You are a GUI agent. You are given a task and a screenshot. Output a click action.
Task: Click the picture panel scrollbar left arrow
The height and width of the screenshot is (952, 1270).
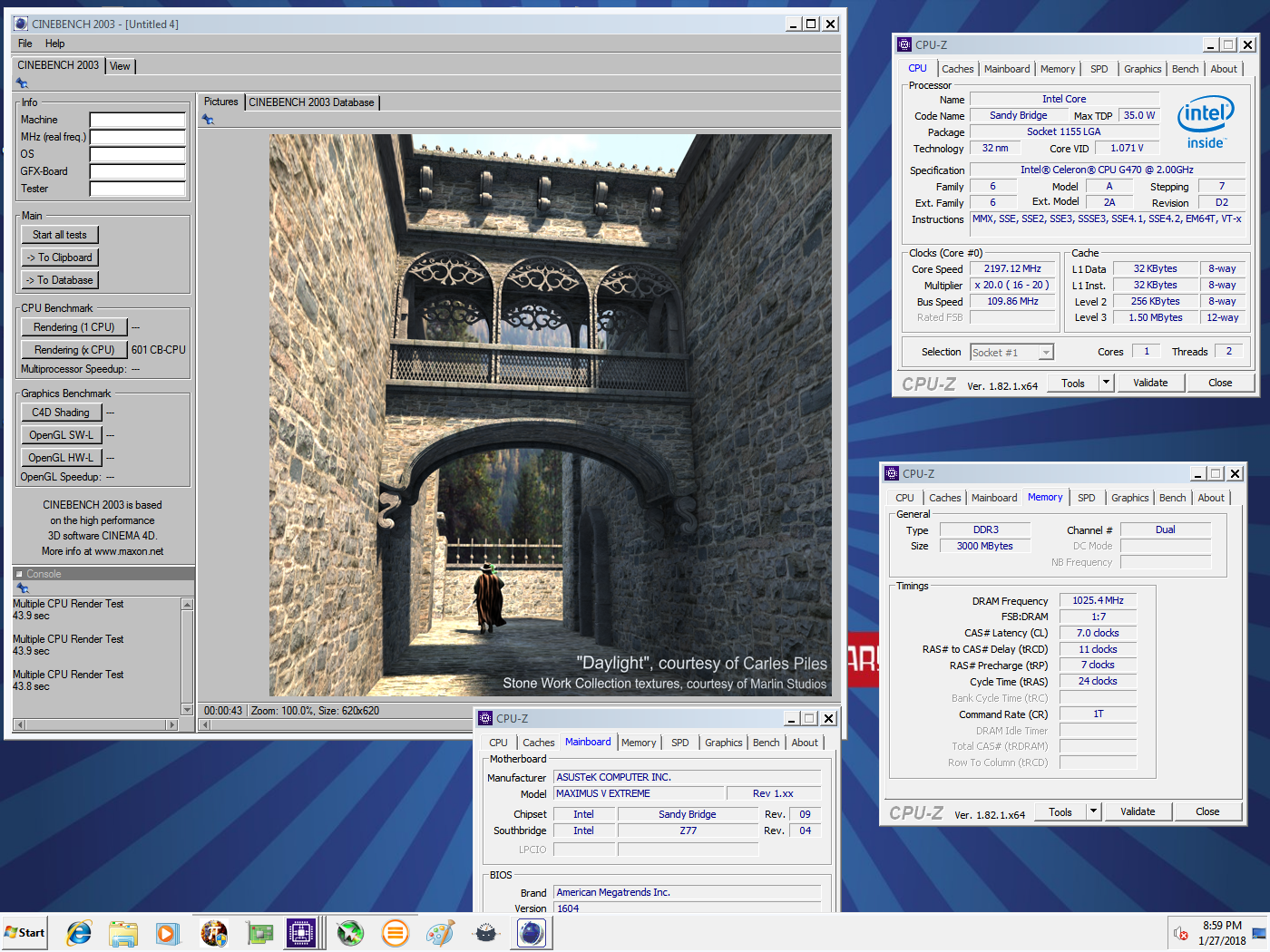[x=206, y=724]
